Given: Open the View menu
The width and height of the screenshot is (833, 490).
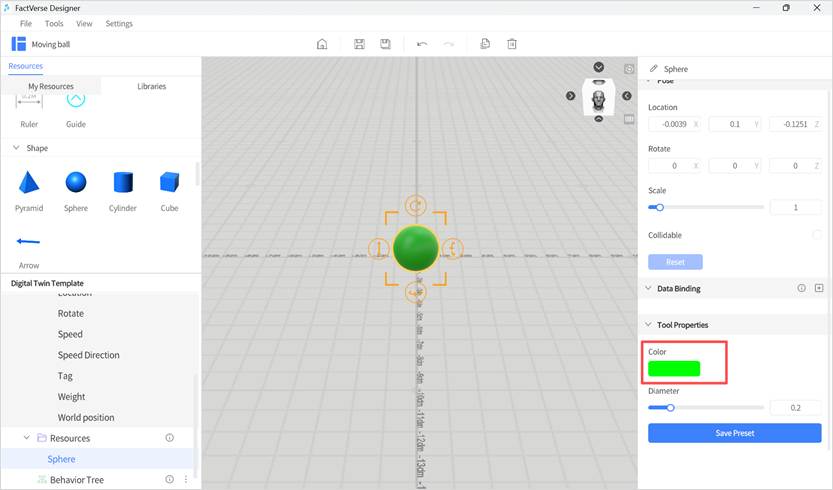Looking at the screenshot, I should pos(84,23).
